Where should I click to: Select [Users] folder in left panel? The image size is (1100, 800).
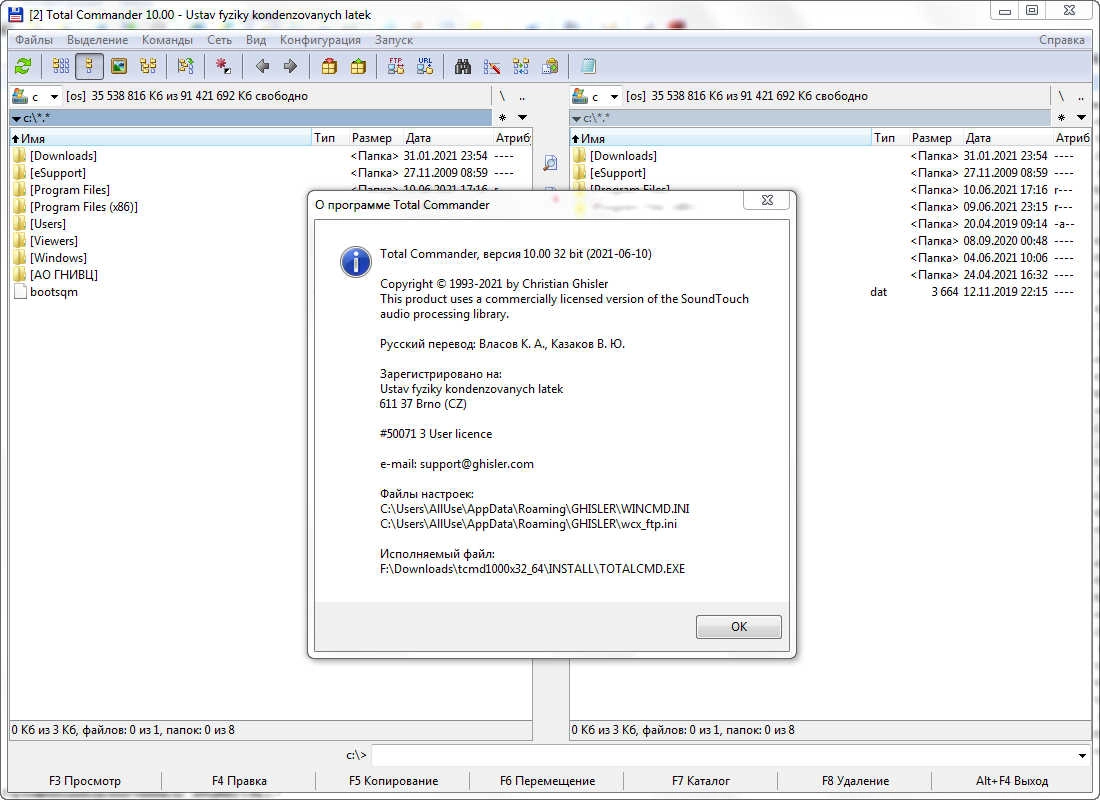[48, 224]
